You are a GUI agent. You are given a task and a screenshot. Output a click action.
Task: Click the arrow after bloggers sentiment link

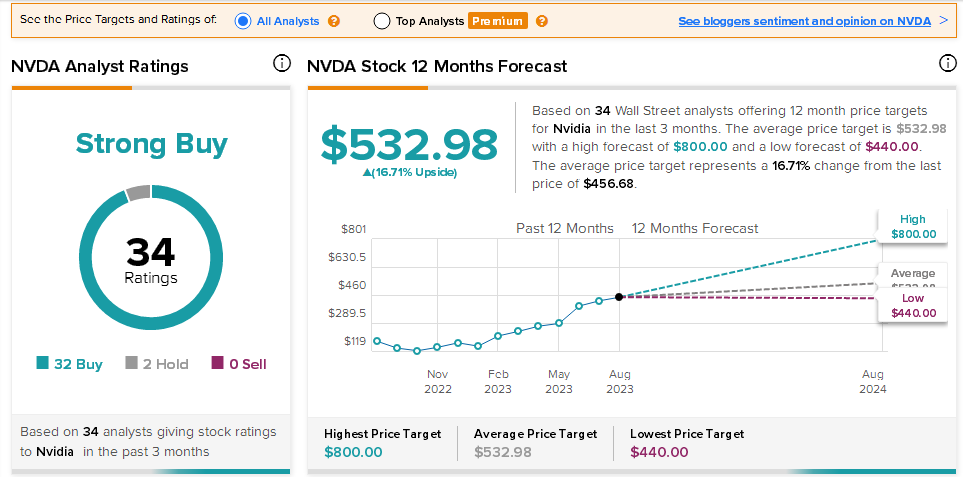[943, 20]
